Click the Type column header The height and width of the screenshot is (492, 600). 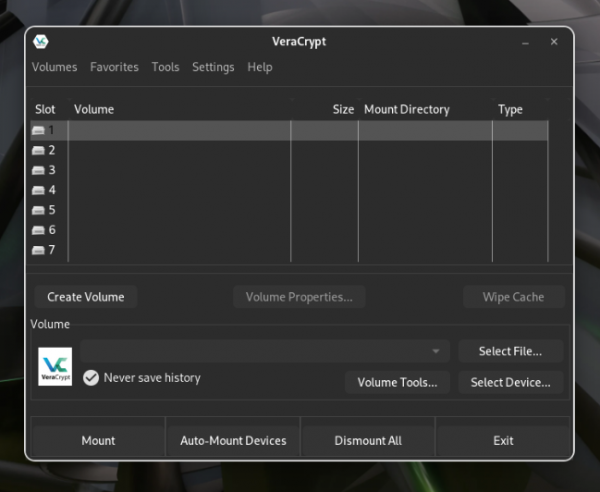click(x=520, y=109)
